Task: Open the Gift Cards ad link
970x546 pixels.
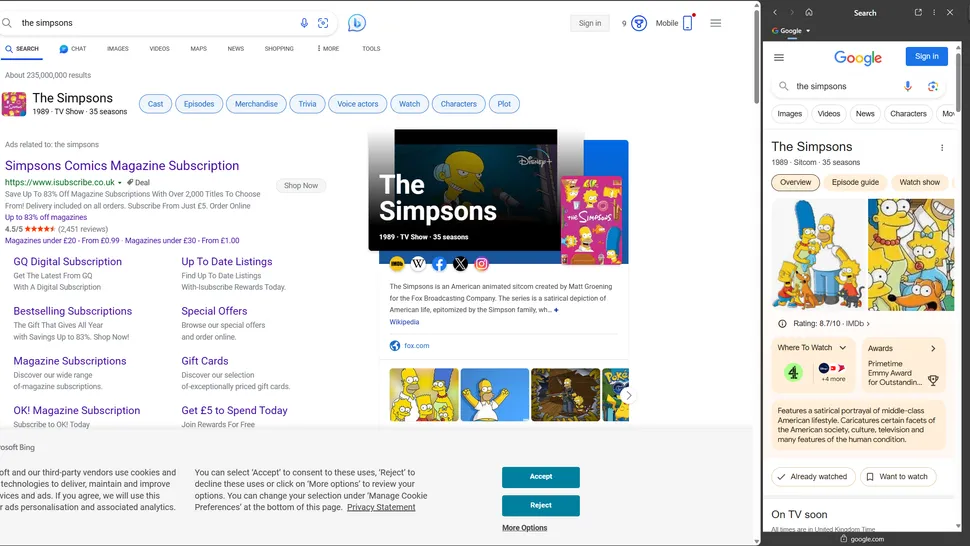Action: point(205,361)
